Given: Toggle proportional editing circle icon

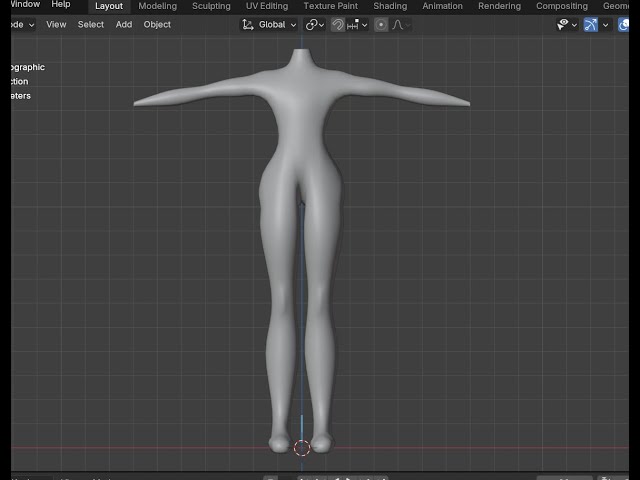Looking at the screenshot, I should coord(380,25).
